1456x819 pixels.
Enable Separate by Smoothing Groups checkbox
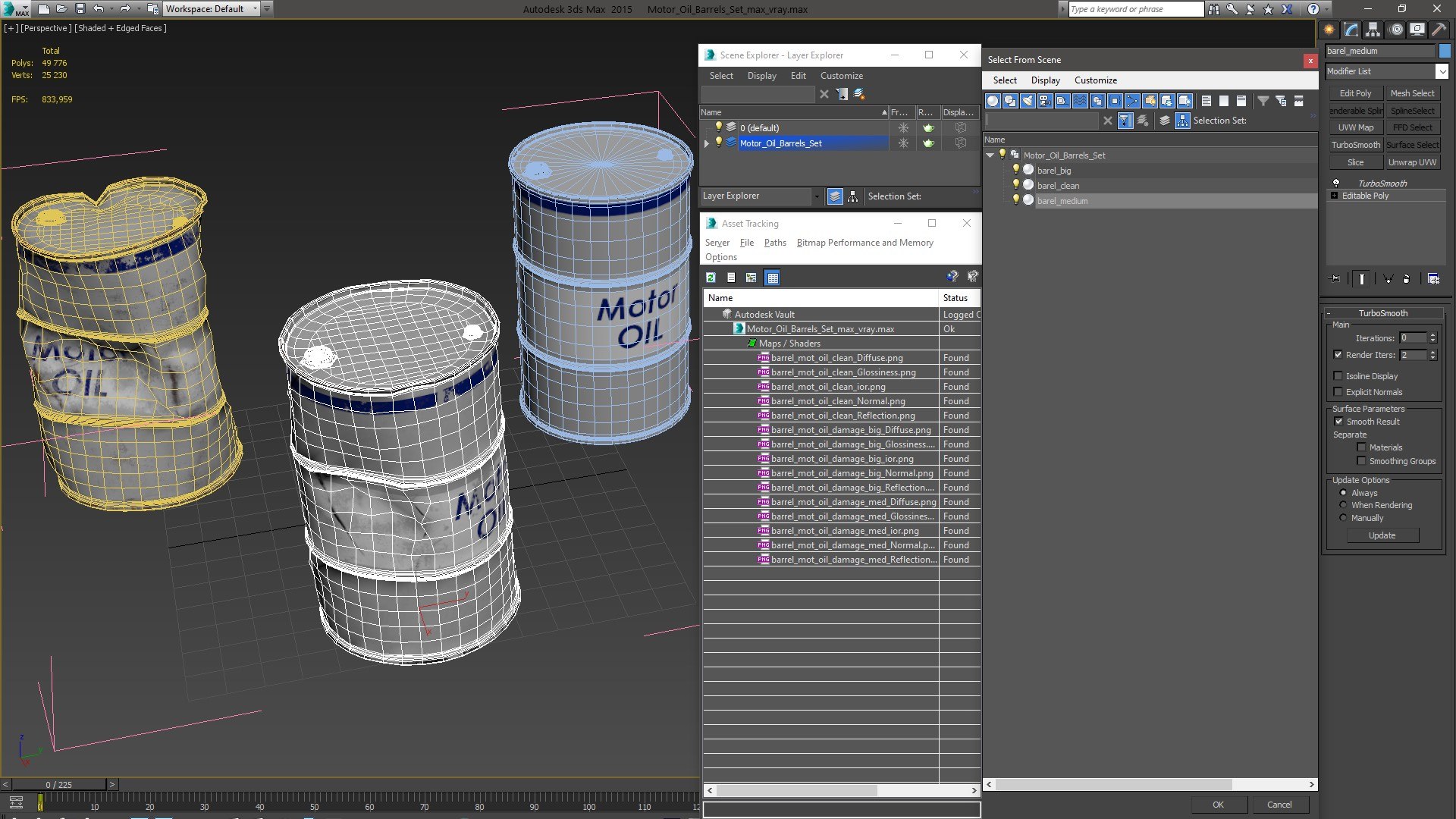coord(1362,461)
